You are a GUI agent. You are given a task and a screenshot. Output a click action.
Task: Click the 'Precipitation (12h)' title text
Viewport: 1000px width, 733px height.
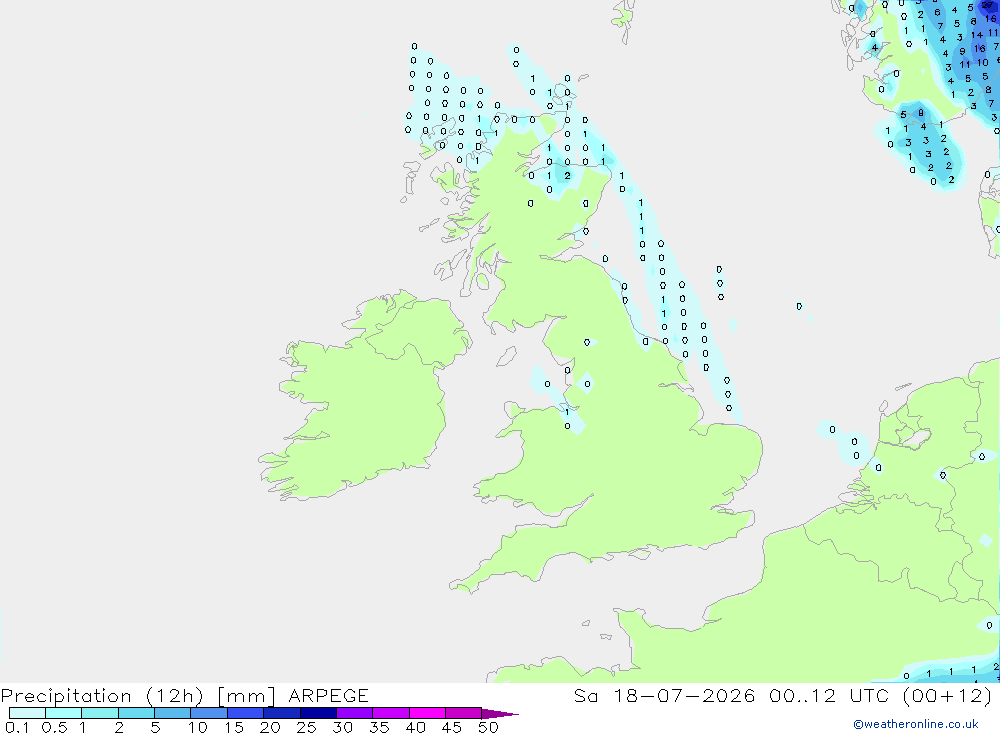pos(102,696)
